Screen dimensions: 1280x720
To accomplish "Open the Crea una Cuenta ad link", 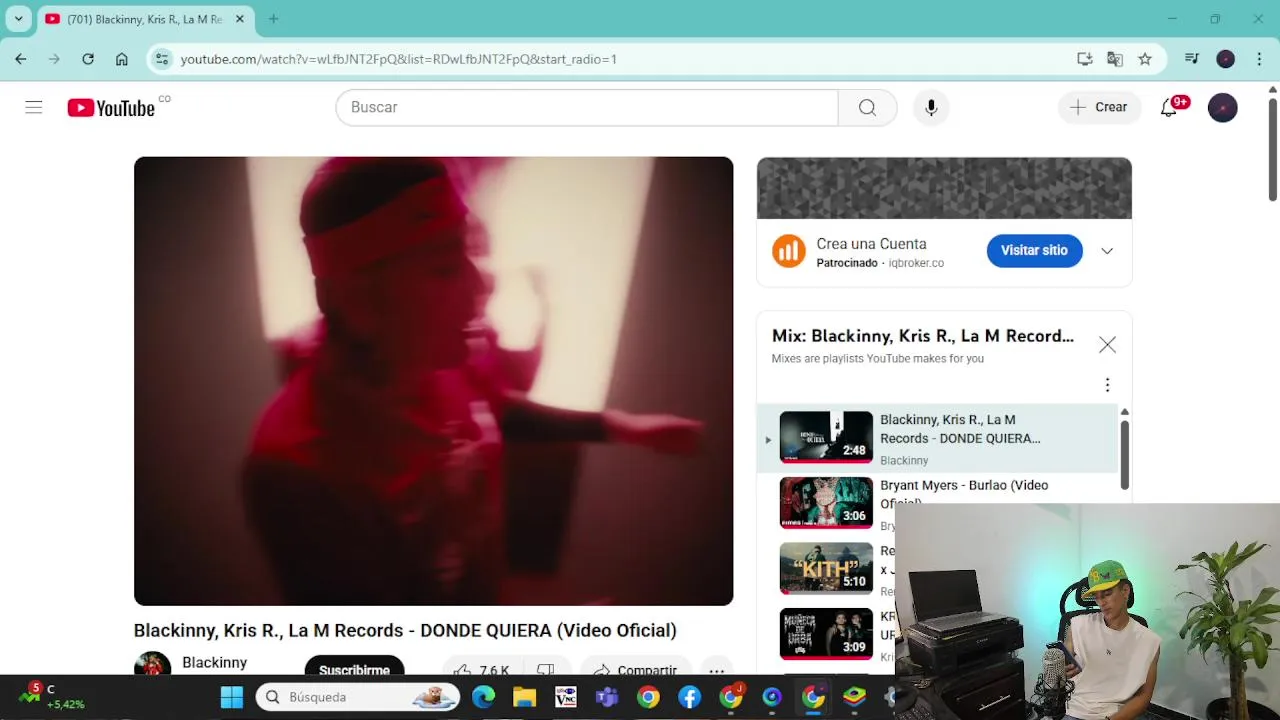I will pos(871,244).
